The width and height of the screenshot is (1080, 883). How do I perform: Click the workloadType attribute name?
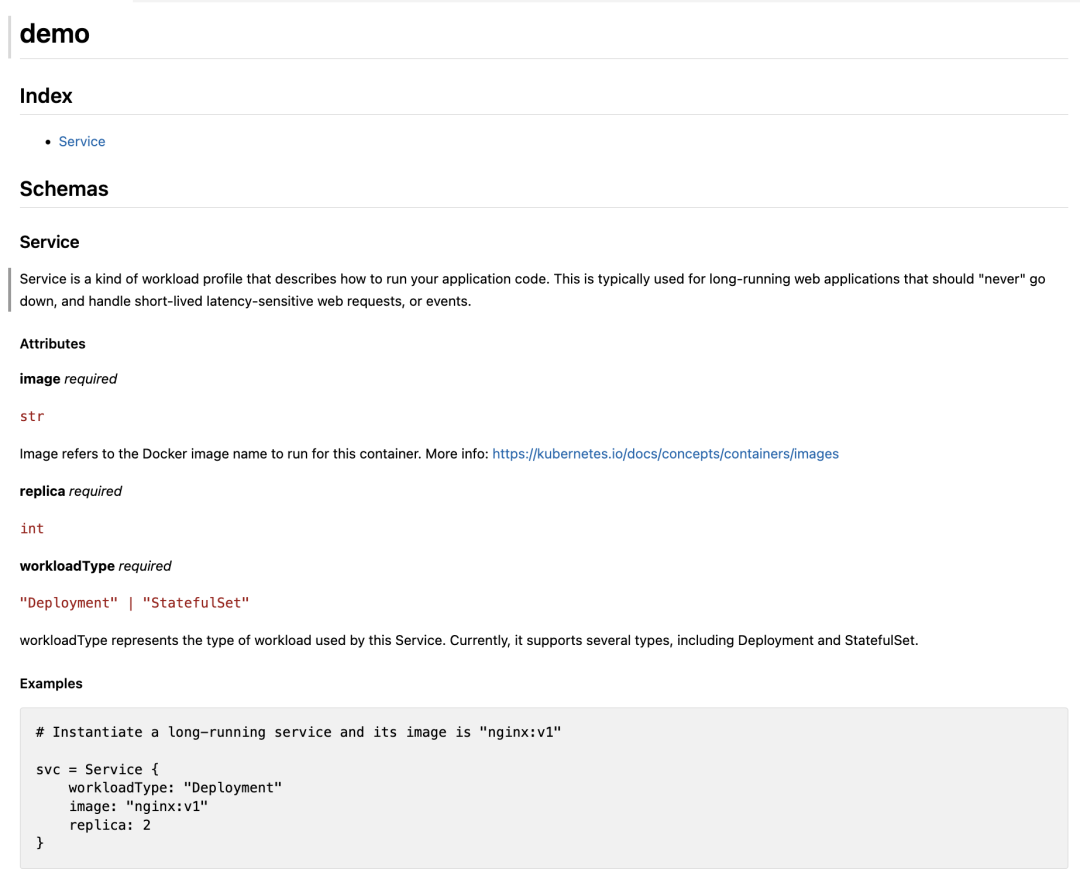coord(67,566)
